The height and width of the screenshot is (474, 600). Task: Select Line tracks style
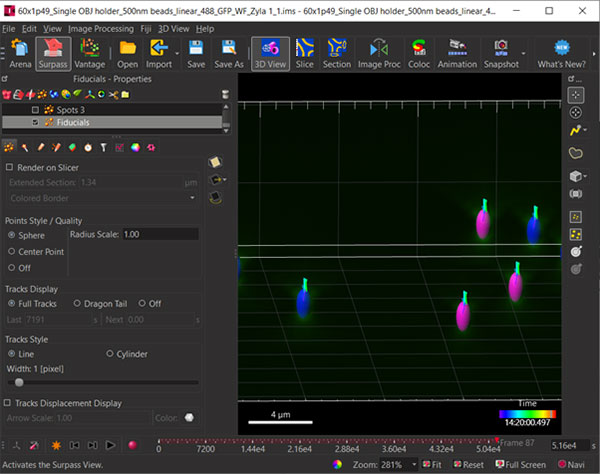tap(11, 353)
